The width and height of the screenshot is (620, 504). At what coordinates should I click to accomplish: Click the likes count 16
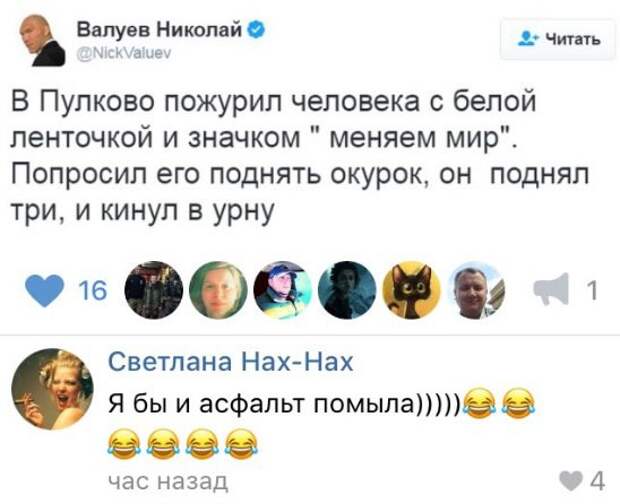pyautogui.click(x=93, y=291)
